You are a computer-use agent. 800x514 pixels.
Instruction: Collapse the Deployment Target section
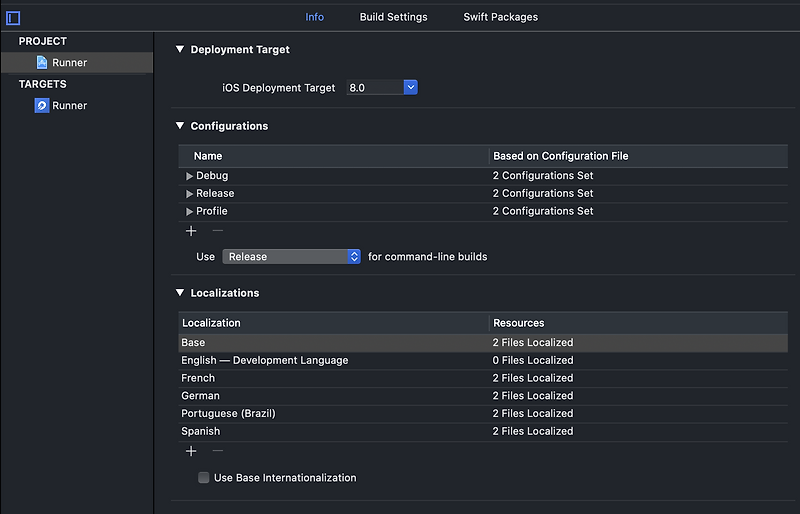click(x=180, y=50)
